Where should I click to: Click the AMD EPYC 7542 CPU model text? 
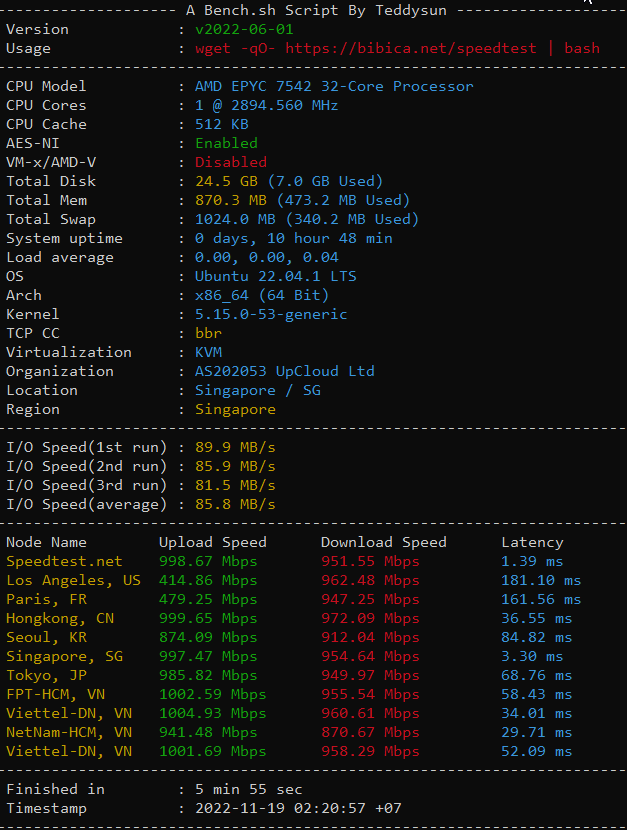click(x=334, y=86)
